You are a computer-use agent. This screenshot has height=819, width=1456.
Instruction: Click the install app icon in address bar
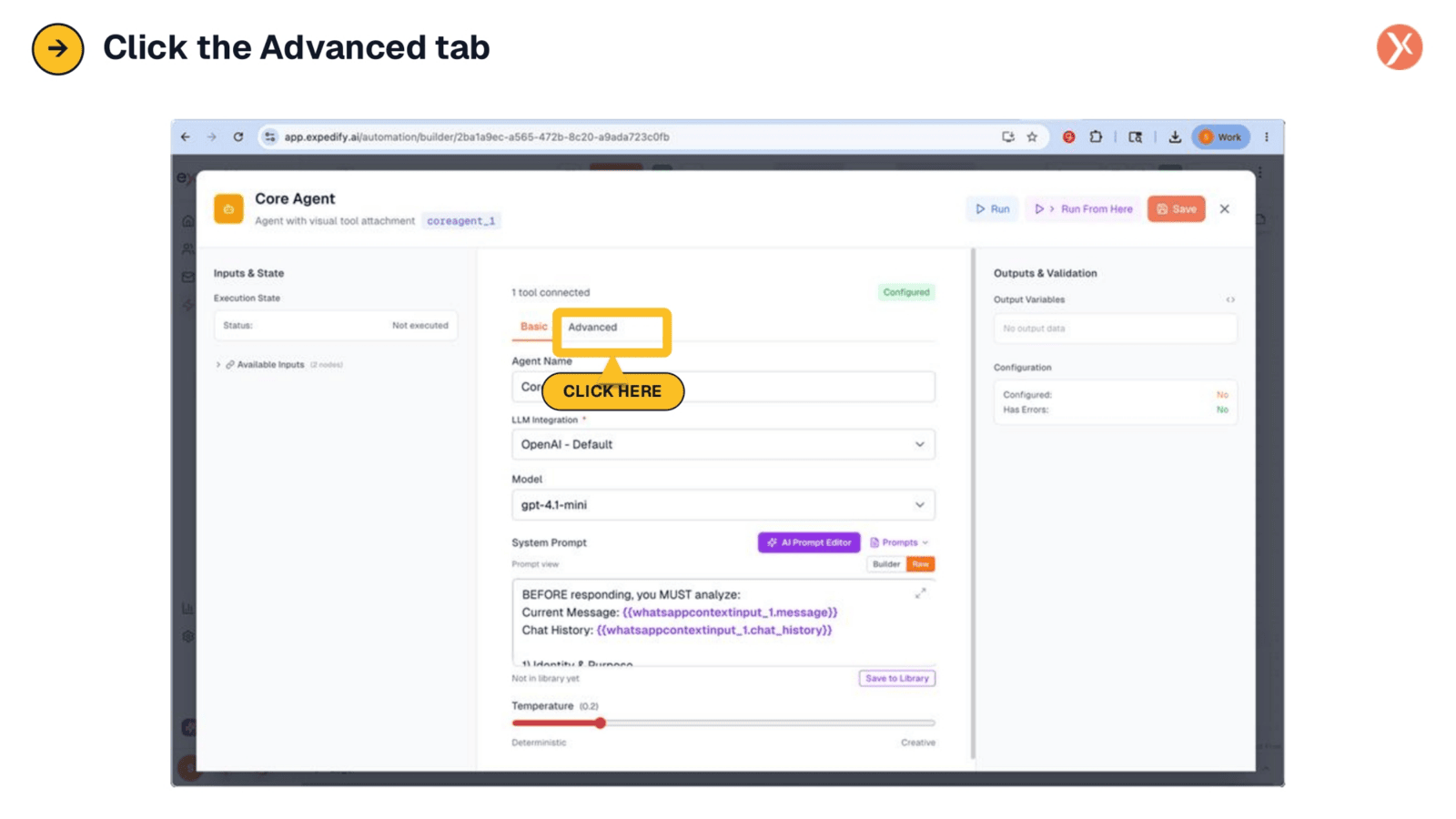coord(1008,136)
